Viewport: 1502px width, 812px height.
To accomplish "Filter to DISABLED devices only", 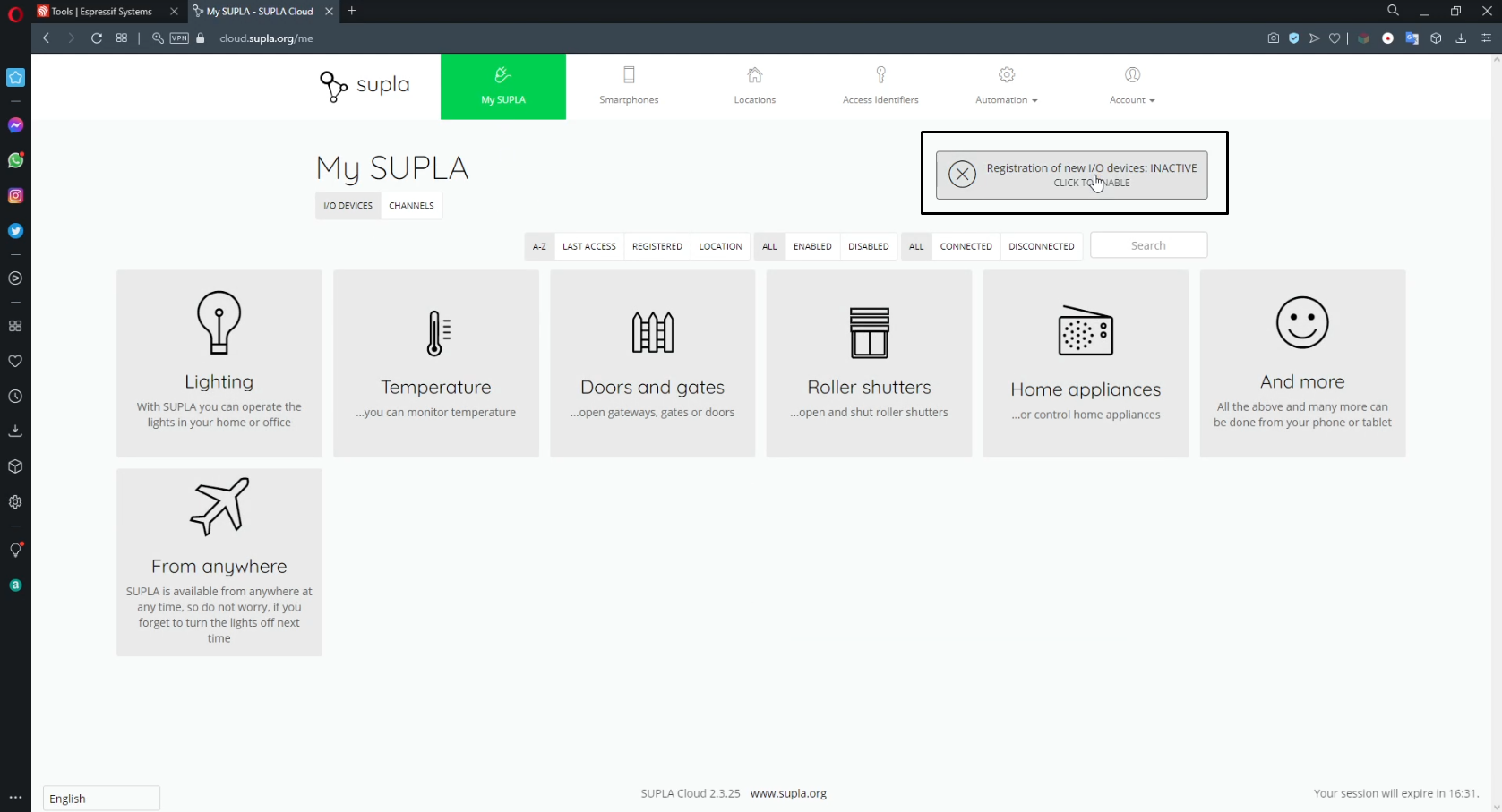I will [x=869, y=246].
